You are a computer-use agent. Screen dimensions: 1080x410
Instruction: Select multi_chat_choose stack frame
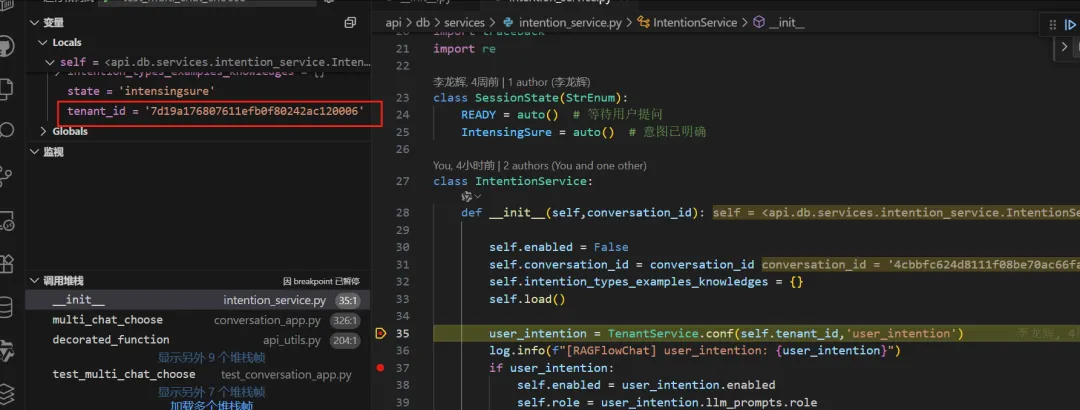coord(198,320)
